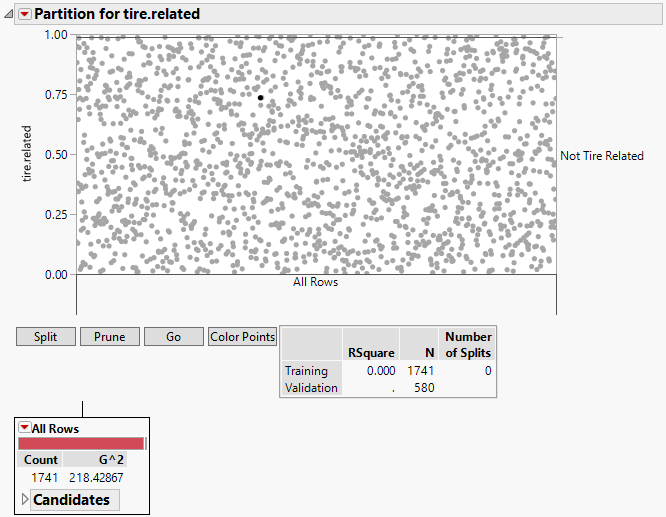Click the Training RSquare value 0.000
The width and height of the screenshot is (666, 517).
pos(381,371)
